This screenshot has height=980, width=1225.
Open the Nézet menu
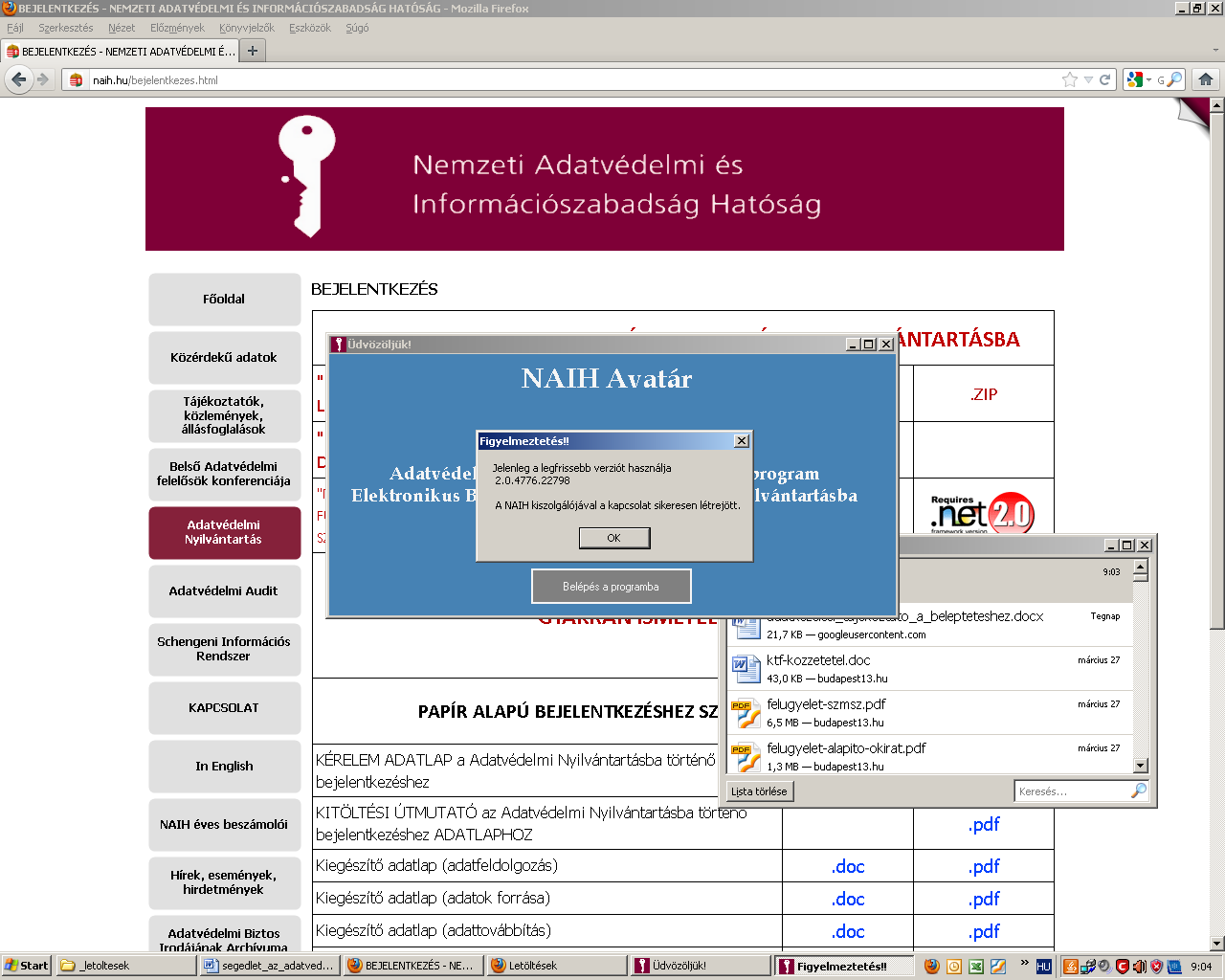(122, 28)
